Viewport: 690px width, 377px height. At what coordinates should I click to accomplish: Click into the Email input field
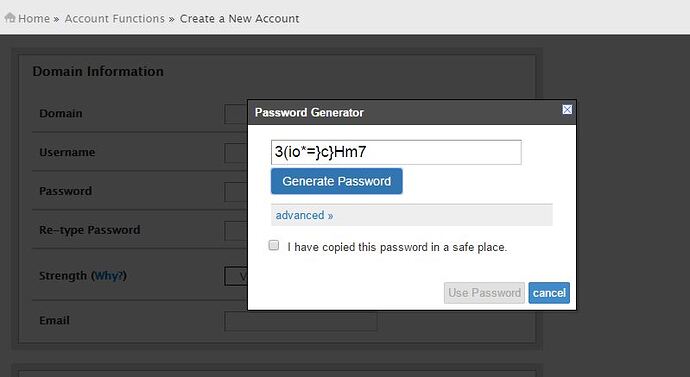click(301, 321)
